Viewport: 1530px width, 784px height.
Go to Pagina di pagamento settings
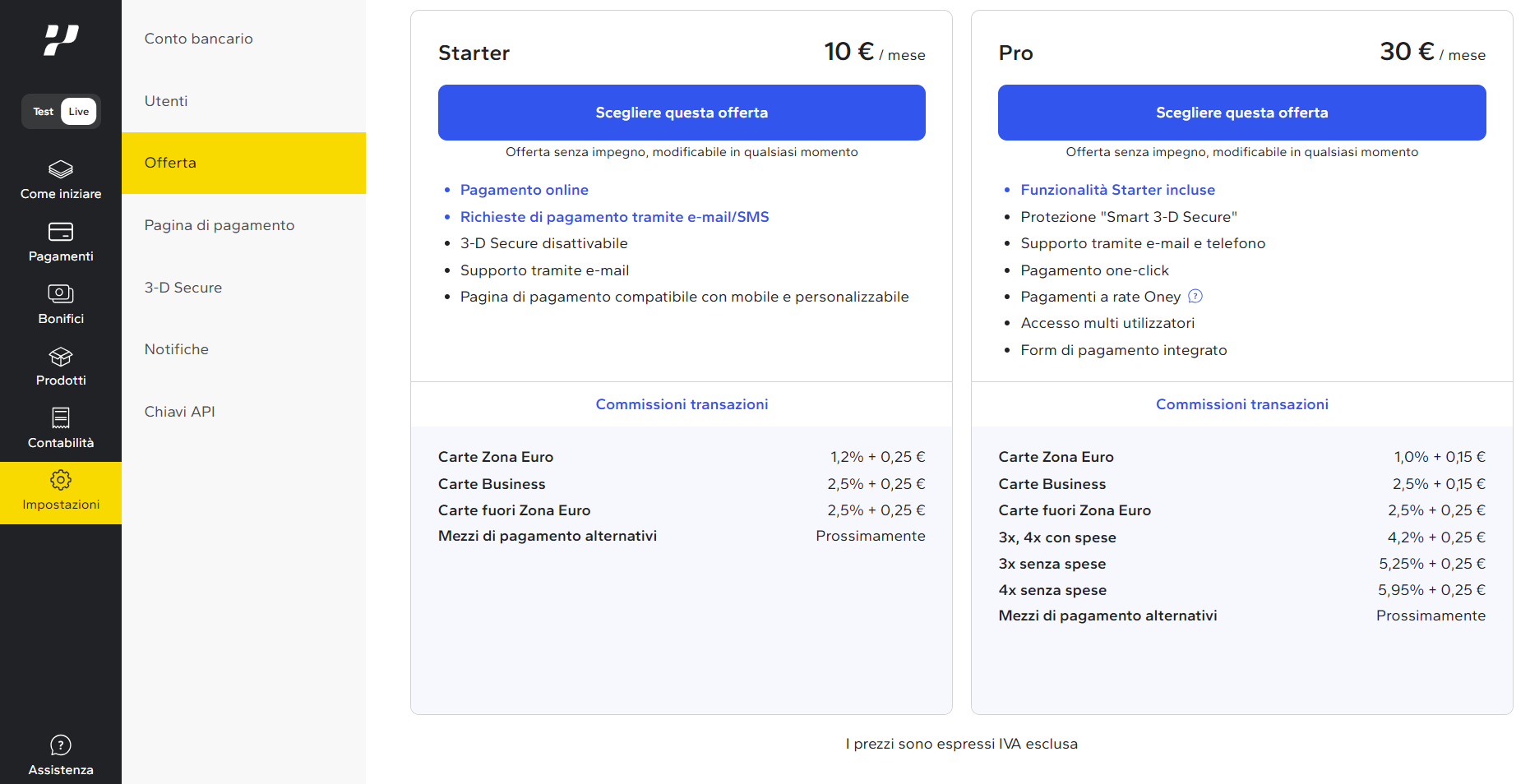[x=243, y=225]
